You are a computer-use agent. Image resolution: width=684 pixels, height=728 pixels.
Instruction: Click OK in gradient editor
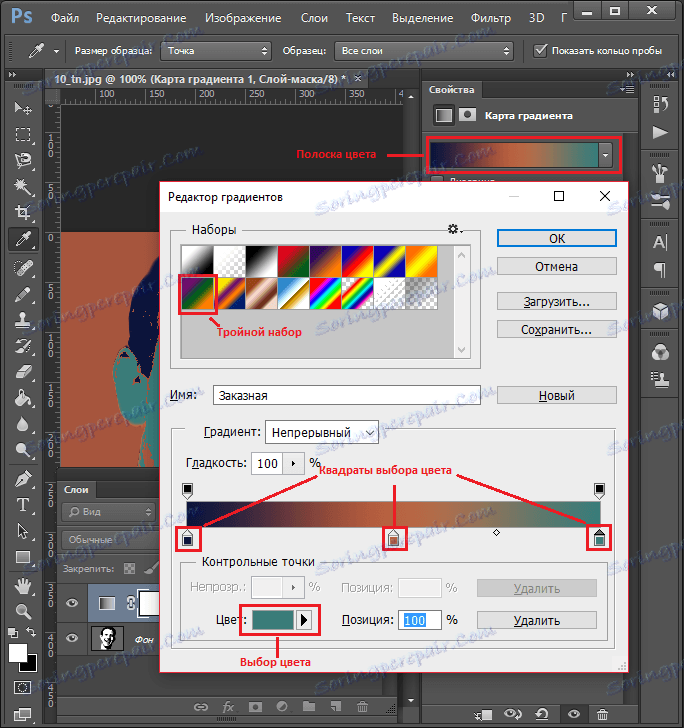pyautogui.click(x=557, y=239)
